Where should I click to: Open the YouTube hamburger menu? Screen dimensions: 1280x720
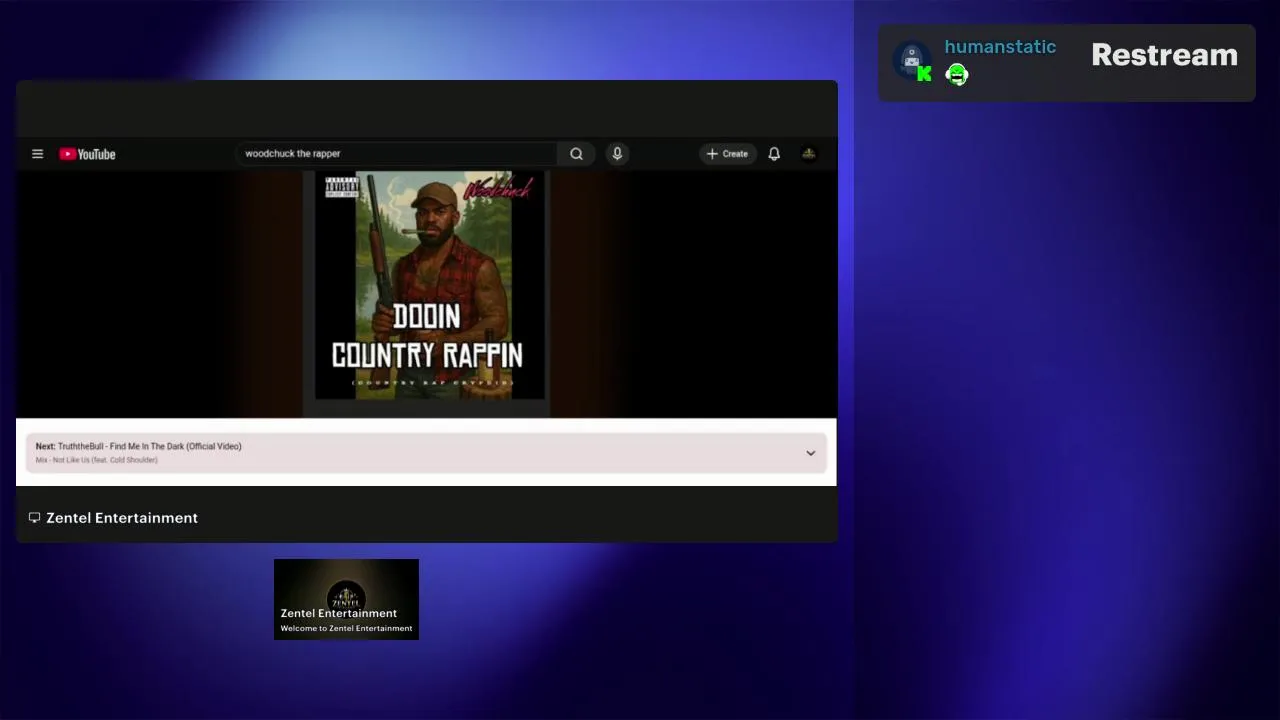(37, 154)
